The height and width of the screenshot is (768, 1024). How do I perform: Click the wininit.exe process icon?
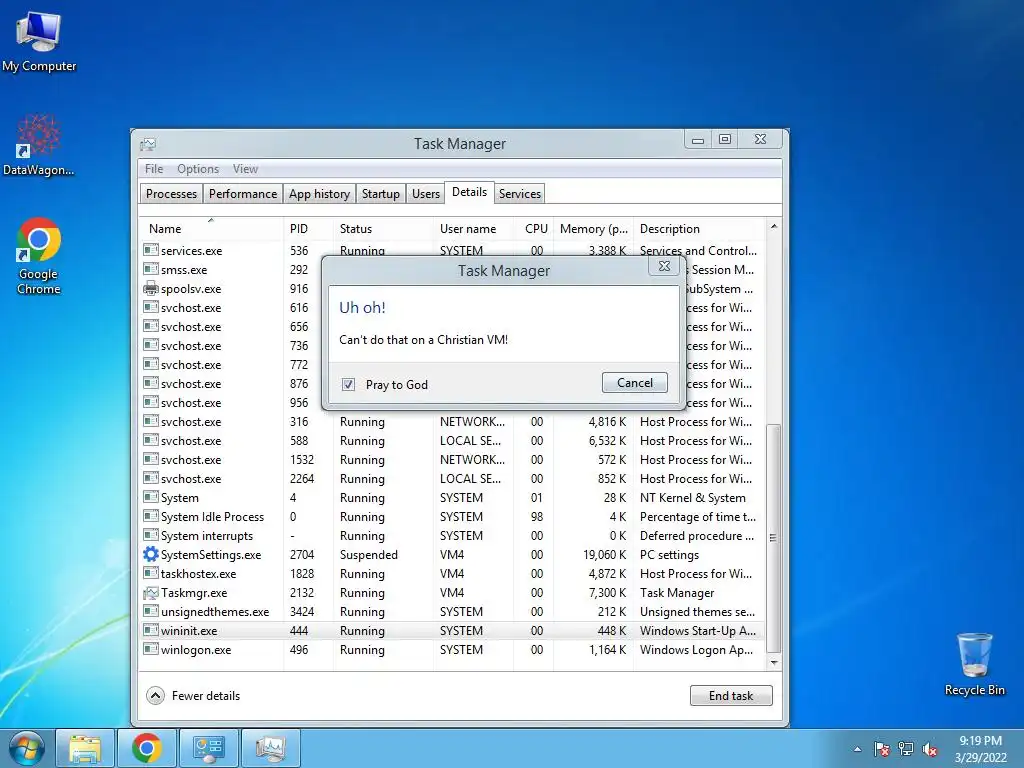(x=151, y=630)
